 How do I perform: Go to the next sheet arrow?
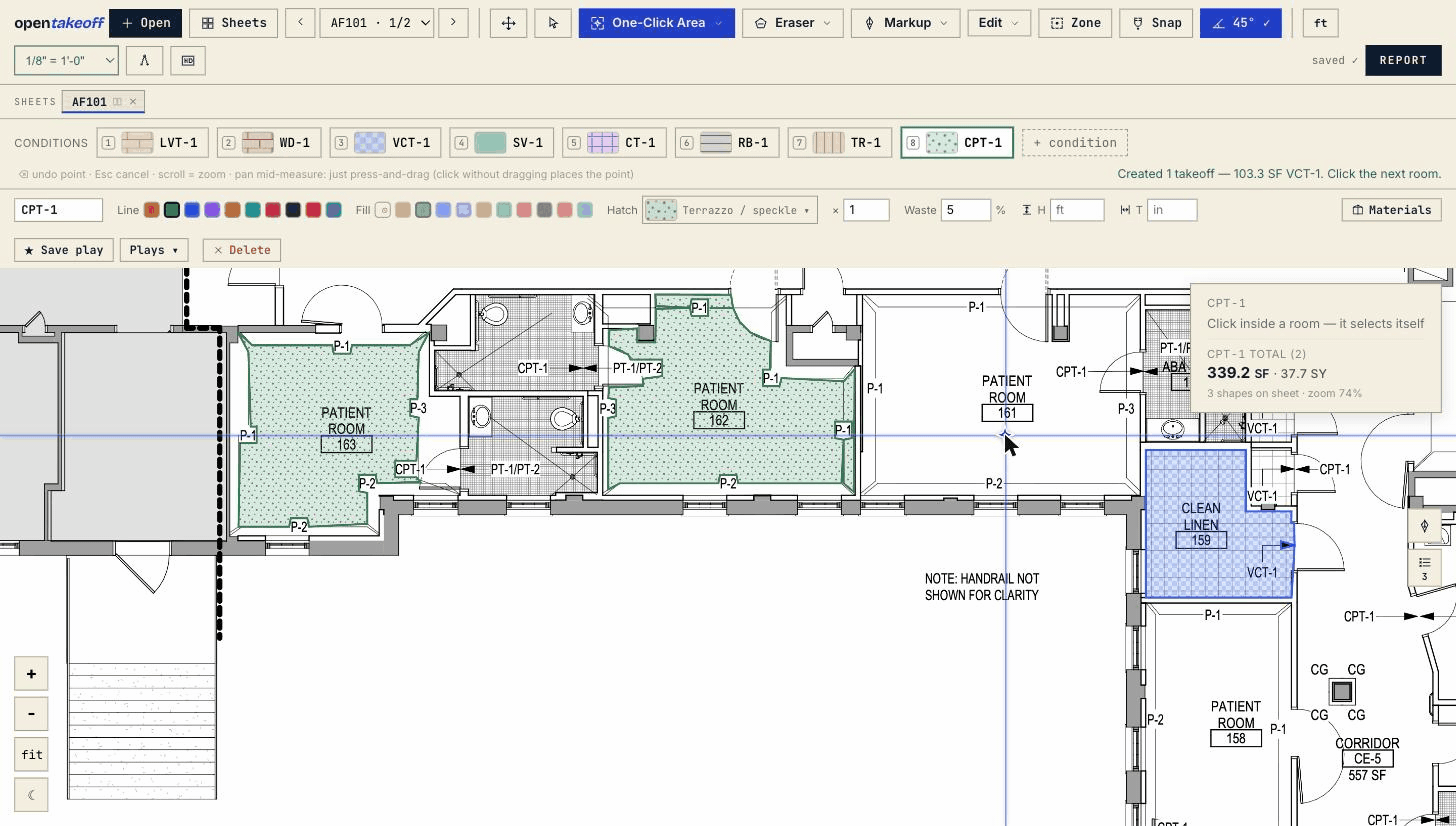coord(453,23)
